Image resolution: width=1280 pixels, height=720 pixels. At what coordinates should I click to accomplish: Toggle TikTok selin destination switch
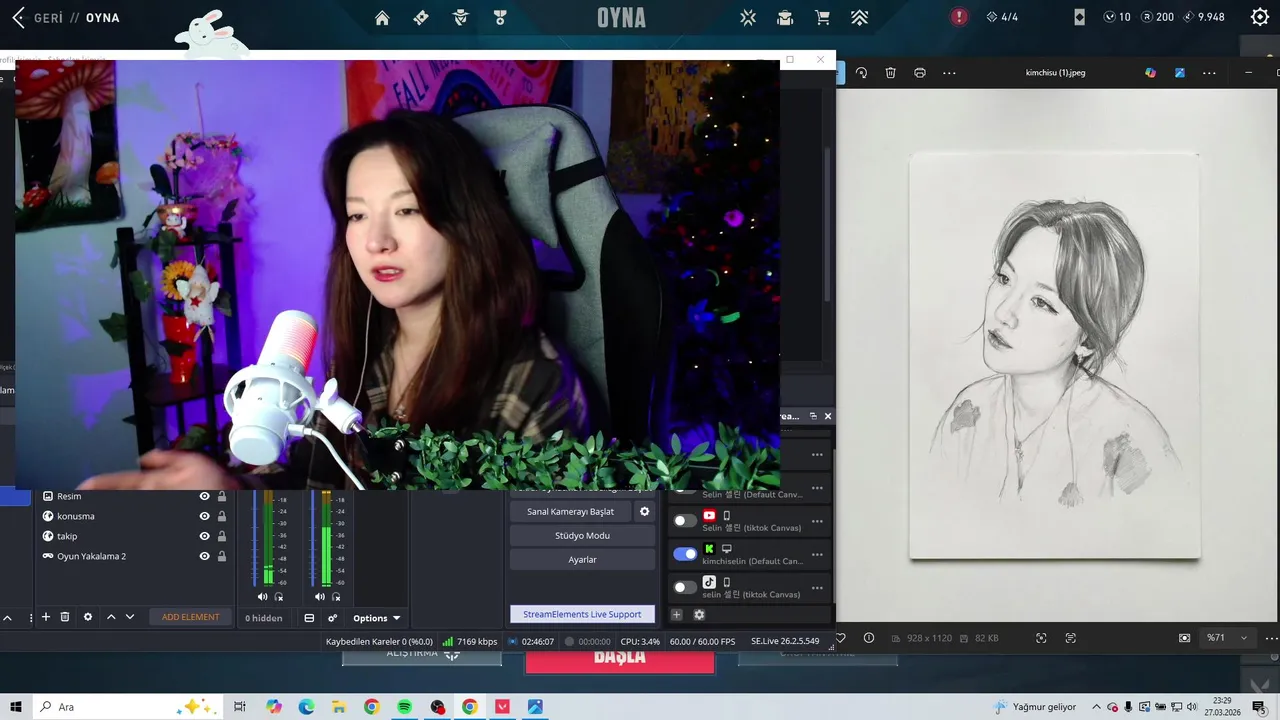click(x=685, y=587)
